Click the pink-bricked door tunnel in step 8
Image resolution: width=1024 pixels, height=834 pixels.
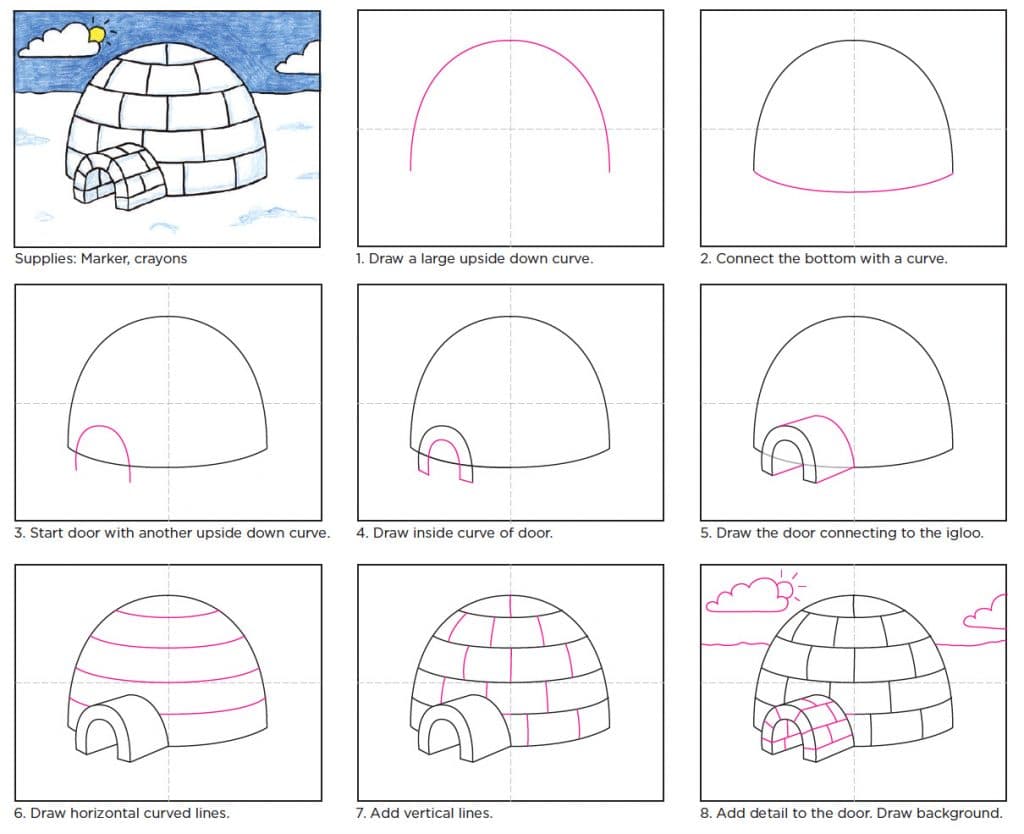[x=807, y=728]
